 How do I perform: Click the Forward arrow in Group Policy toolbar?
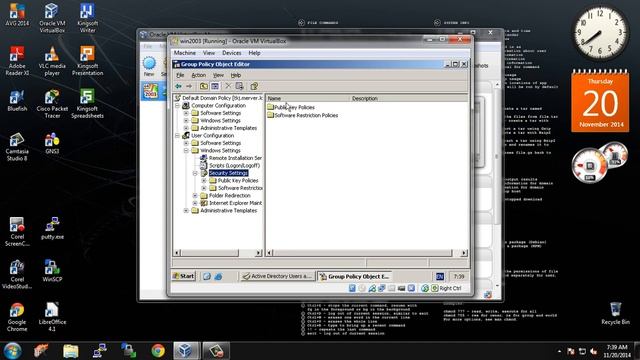189,86
